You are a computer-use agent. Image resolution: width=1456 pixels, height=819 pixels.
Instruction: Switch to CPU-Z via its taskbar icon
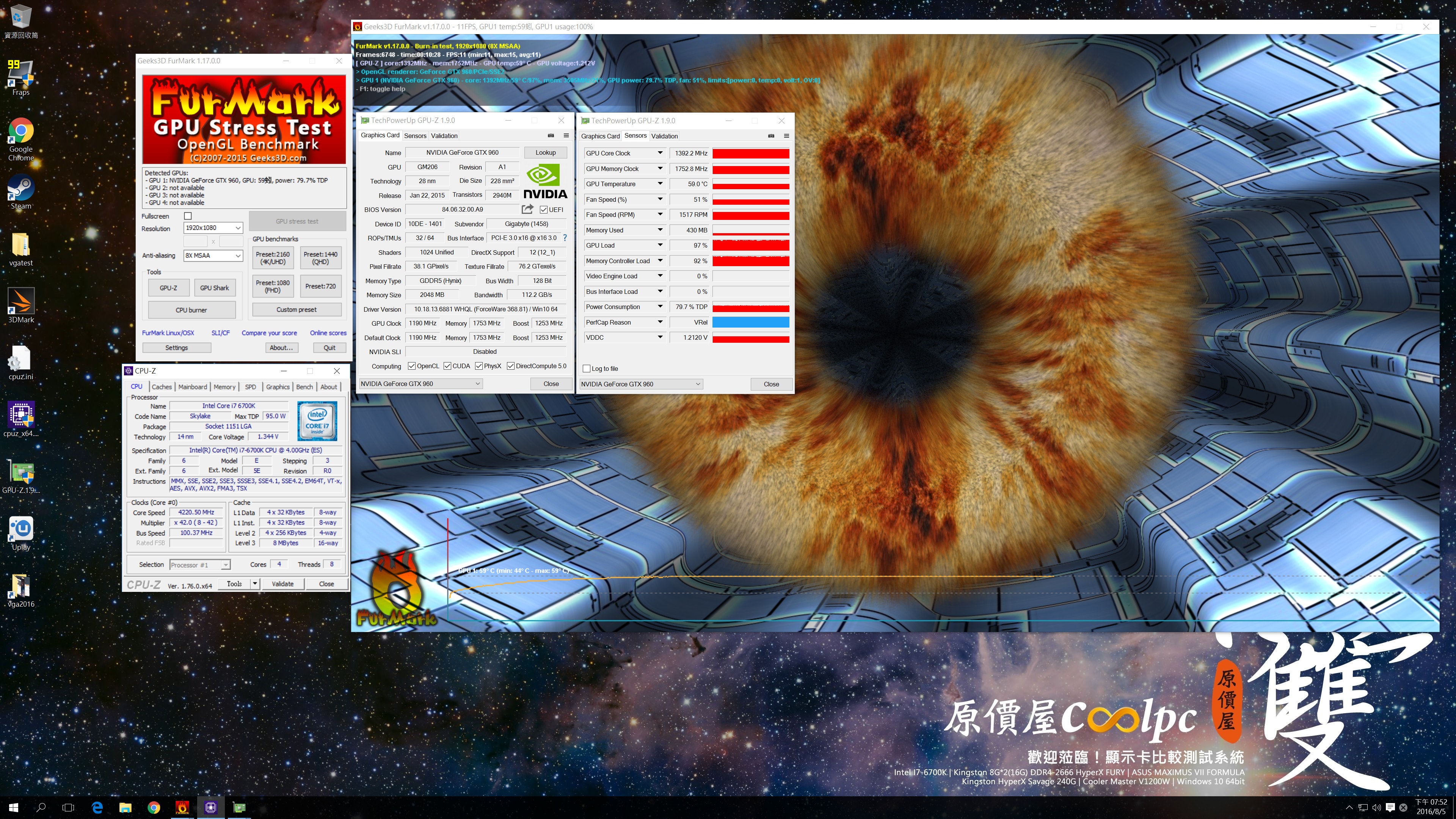[210, 807]
